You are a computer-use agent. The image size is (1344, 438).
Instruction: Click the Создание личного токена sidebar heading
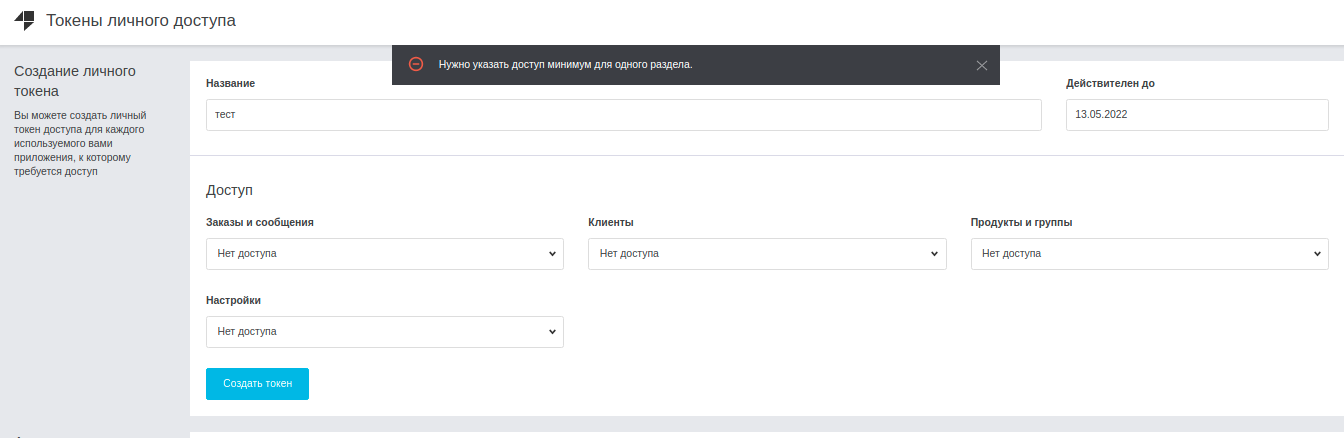point(75,81)
